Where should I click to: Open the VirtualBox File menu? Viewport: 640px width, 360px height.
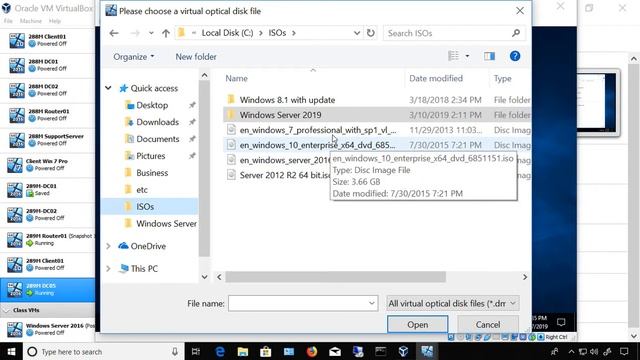pos(8,21)
